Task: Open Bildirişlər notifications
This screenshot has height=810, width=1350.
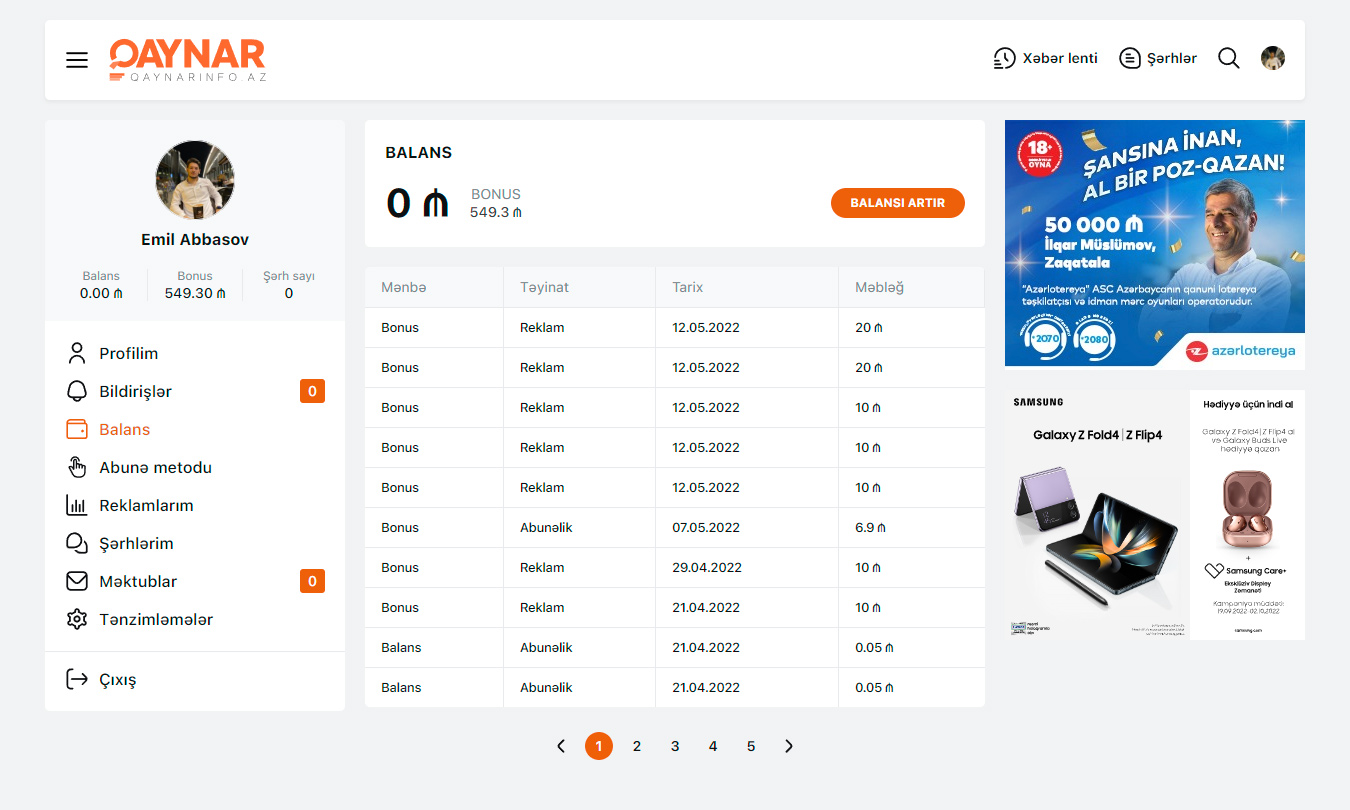Action: [x=135, y=391]
